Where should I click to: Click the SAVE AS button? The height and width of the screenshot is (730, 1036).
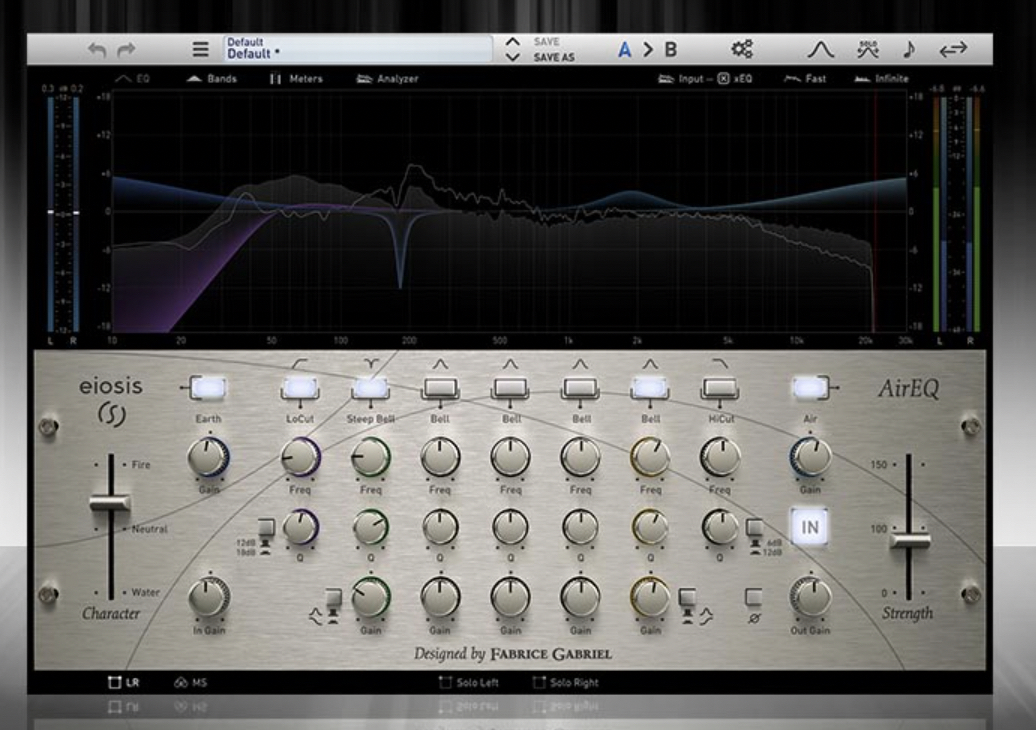554,57
